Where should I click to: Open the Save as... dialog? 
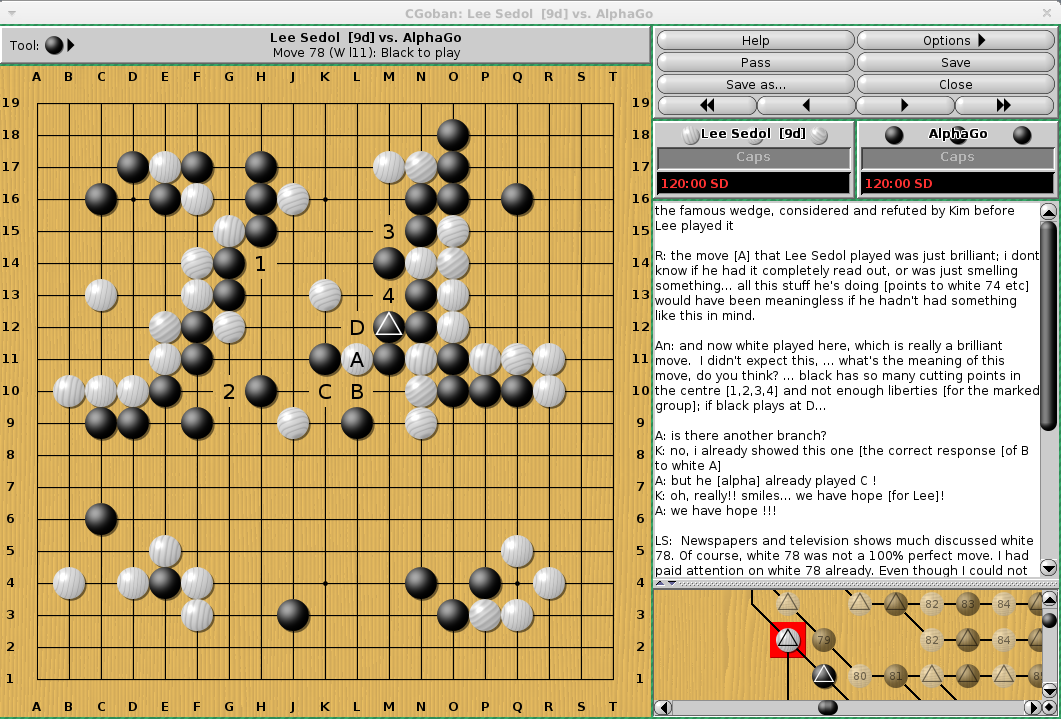click(x=754, y=83)
